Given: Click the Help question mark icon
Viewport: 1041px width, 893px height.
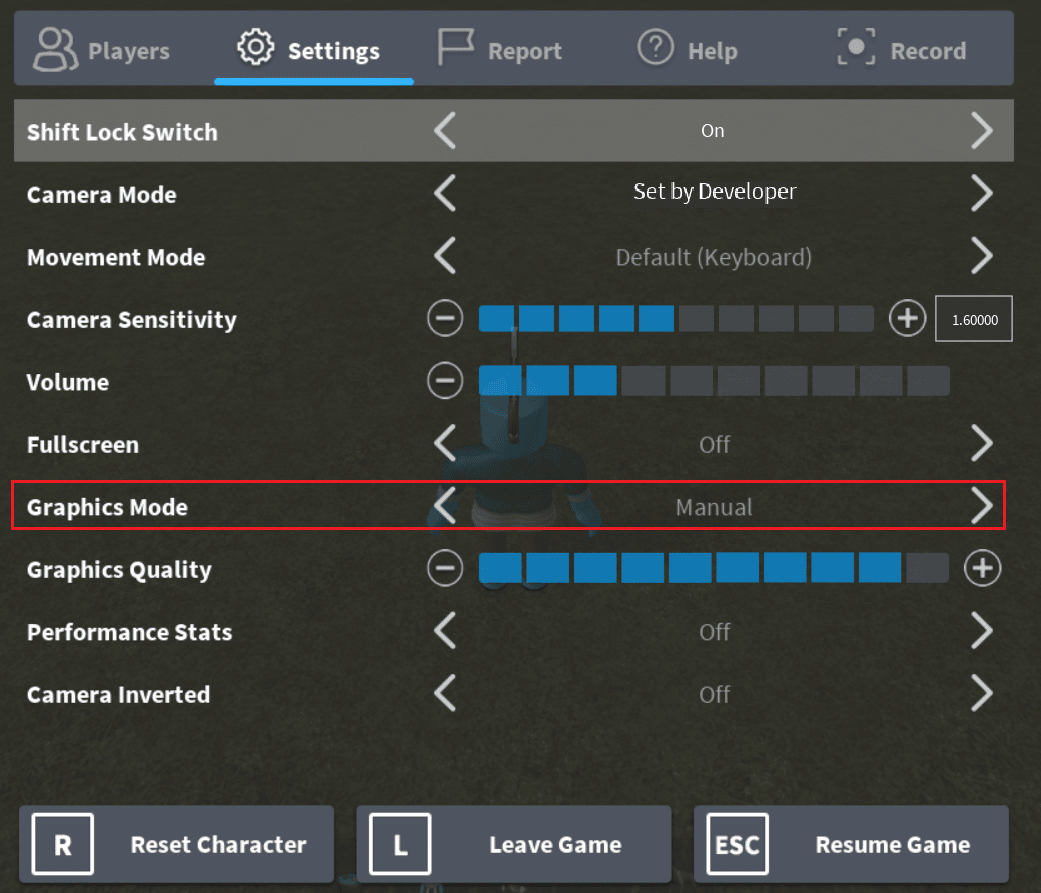Looking at the screenshot, I should pos(655,48).
